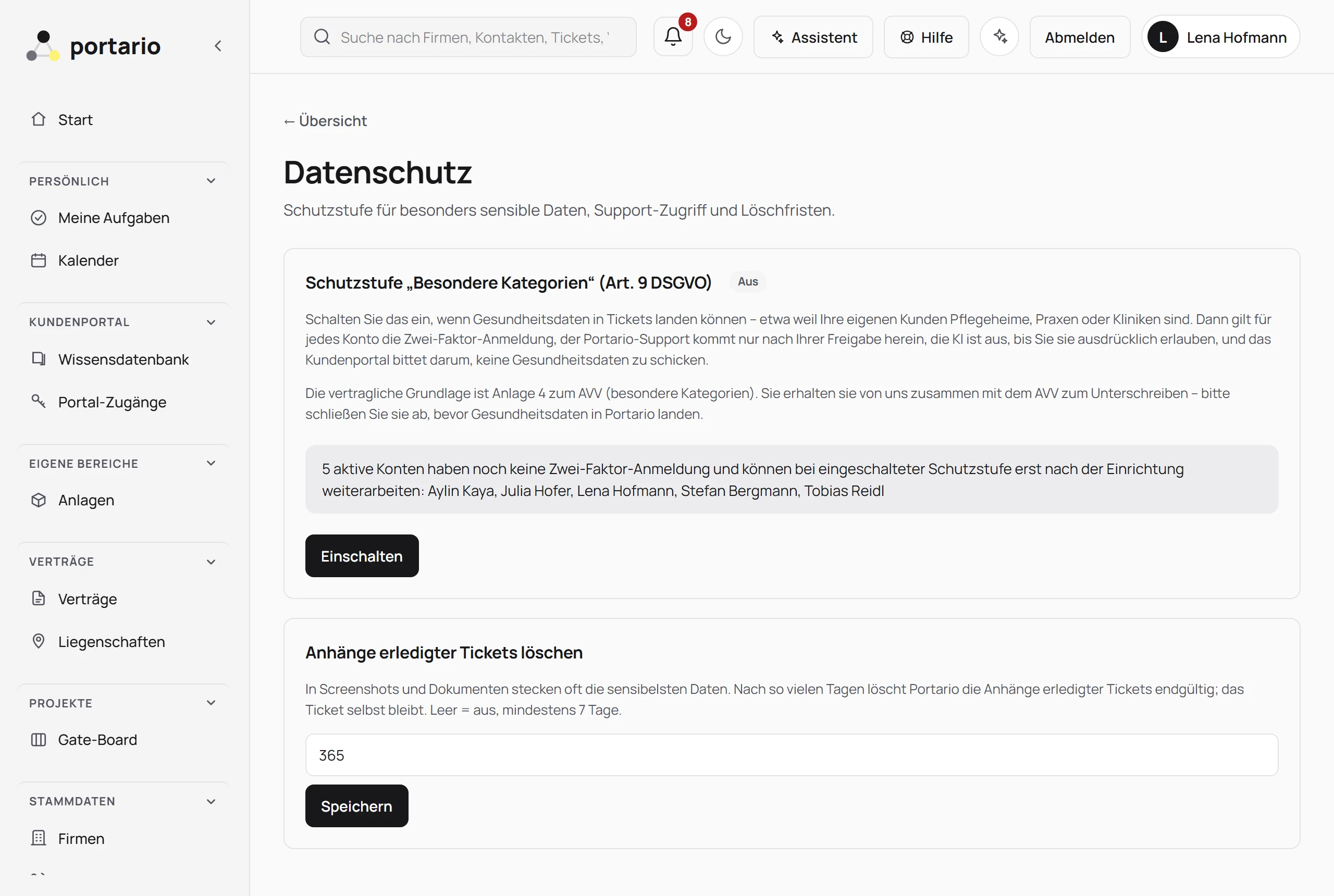The height and width of the screenshot is (896, 1334).
Task: Collapse the KUNDENPORTAL section
Action: click(x=211, y=322)
